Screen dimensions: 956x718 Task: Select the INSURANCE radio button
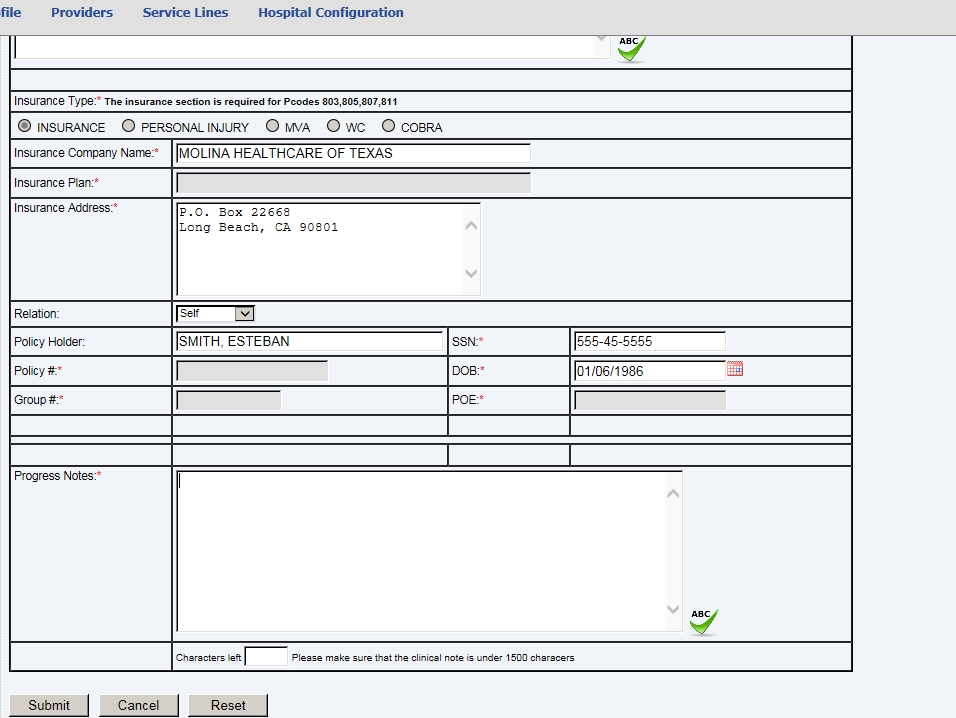click(x=25, y=126)
